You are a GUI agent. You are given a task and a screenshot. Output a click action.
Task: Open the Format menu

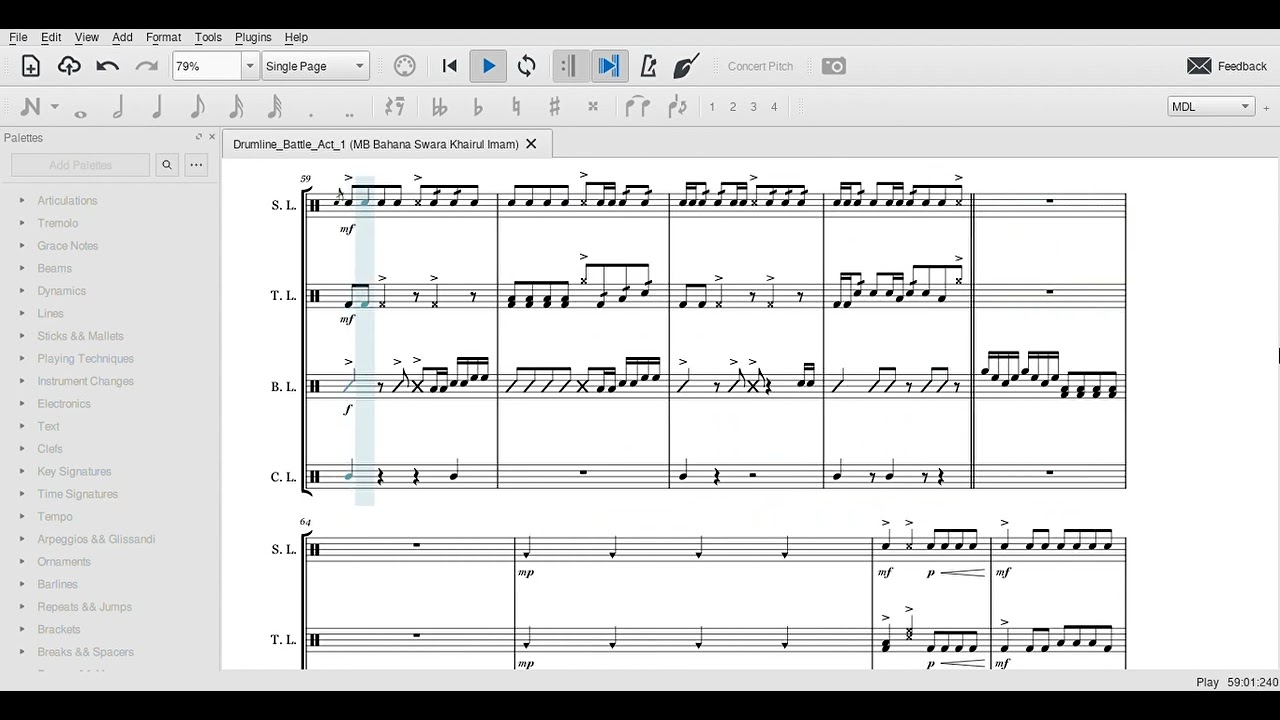(164, 37)
